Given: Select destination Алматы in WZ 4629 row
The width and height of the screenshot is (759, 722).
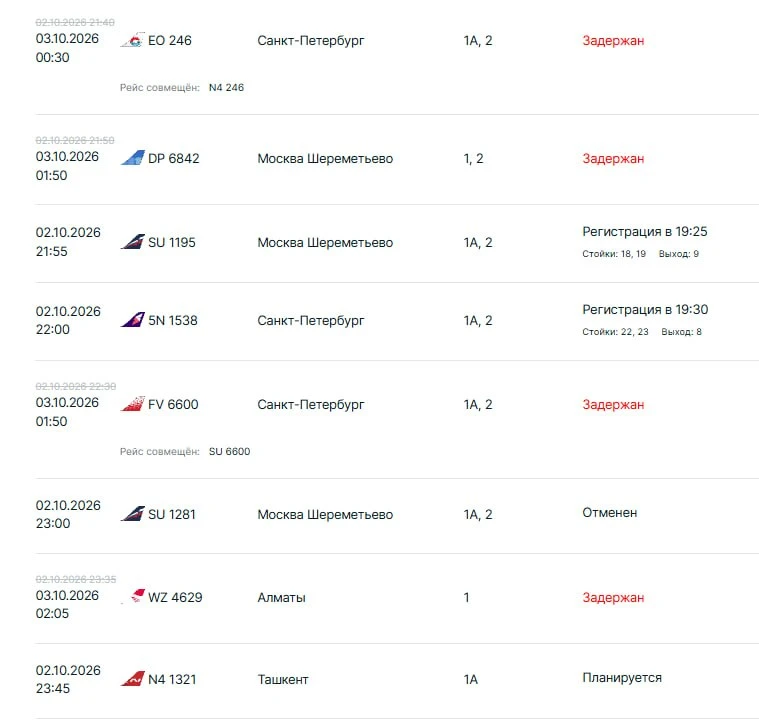Looking at the screenshot, I should (281, 598).
